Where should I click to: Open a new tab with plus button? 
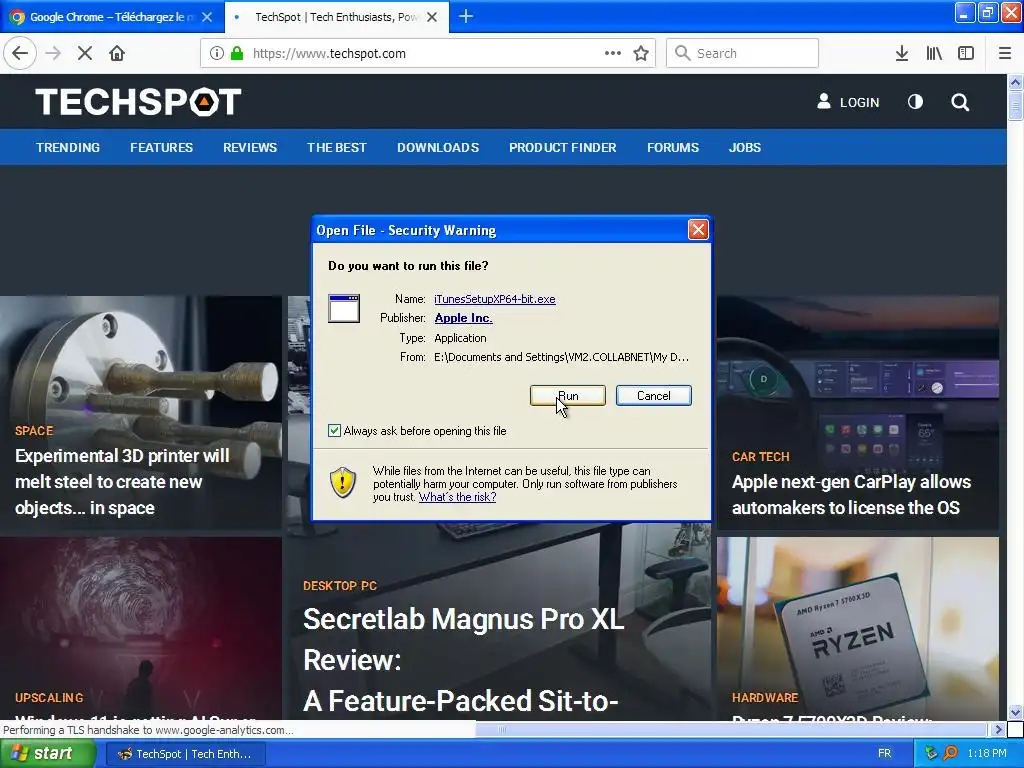pyautogui.click(x=466, y=16)
